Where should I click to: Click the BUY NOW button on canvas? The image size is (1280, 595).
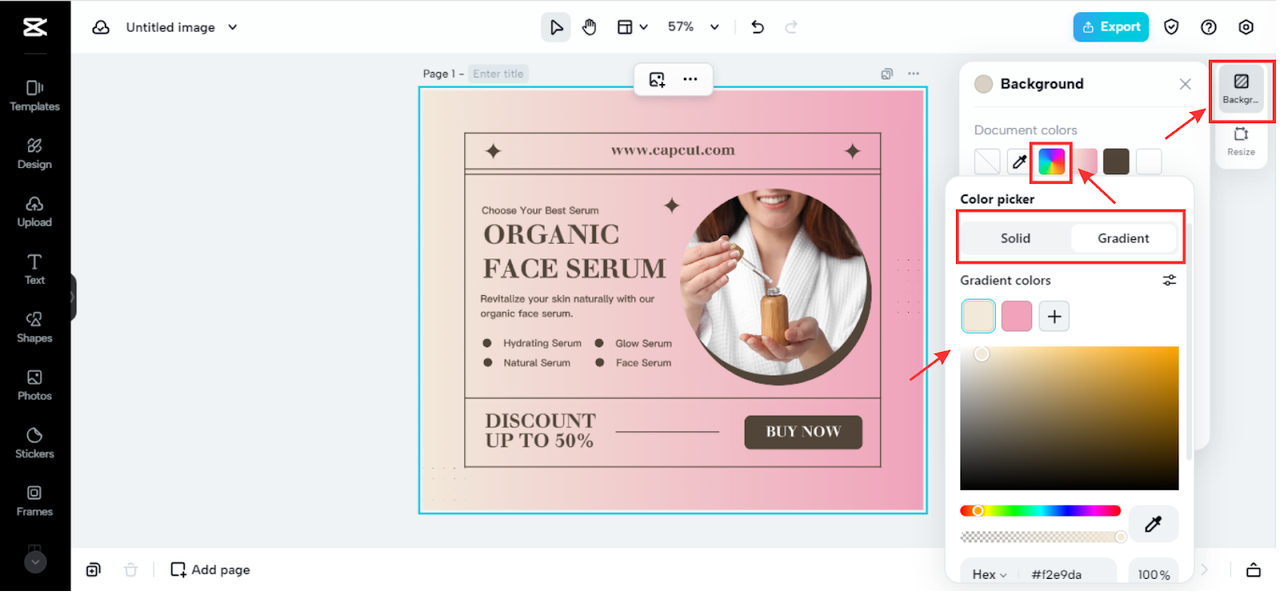point(803,432)
